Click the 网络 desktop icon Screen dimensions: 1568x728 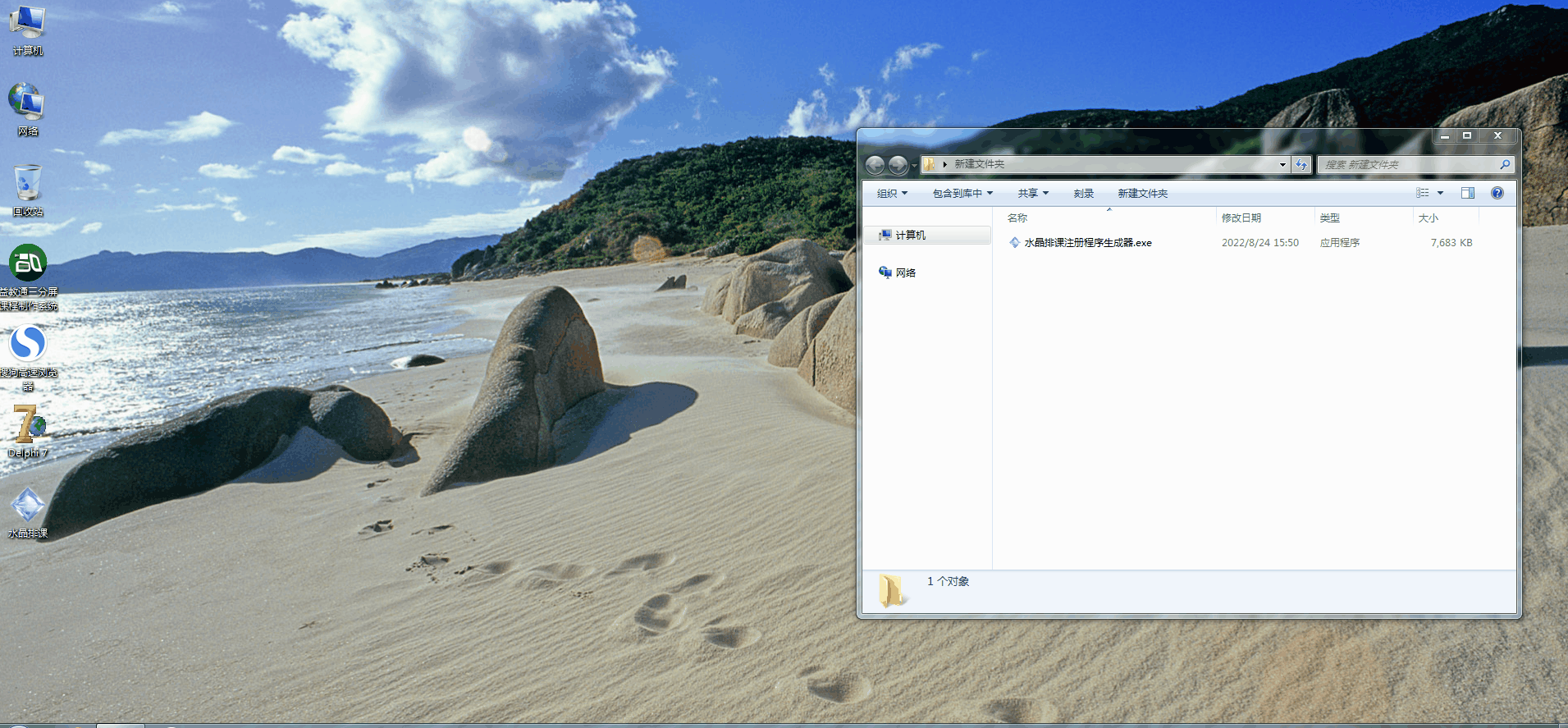click(27, 103)
